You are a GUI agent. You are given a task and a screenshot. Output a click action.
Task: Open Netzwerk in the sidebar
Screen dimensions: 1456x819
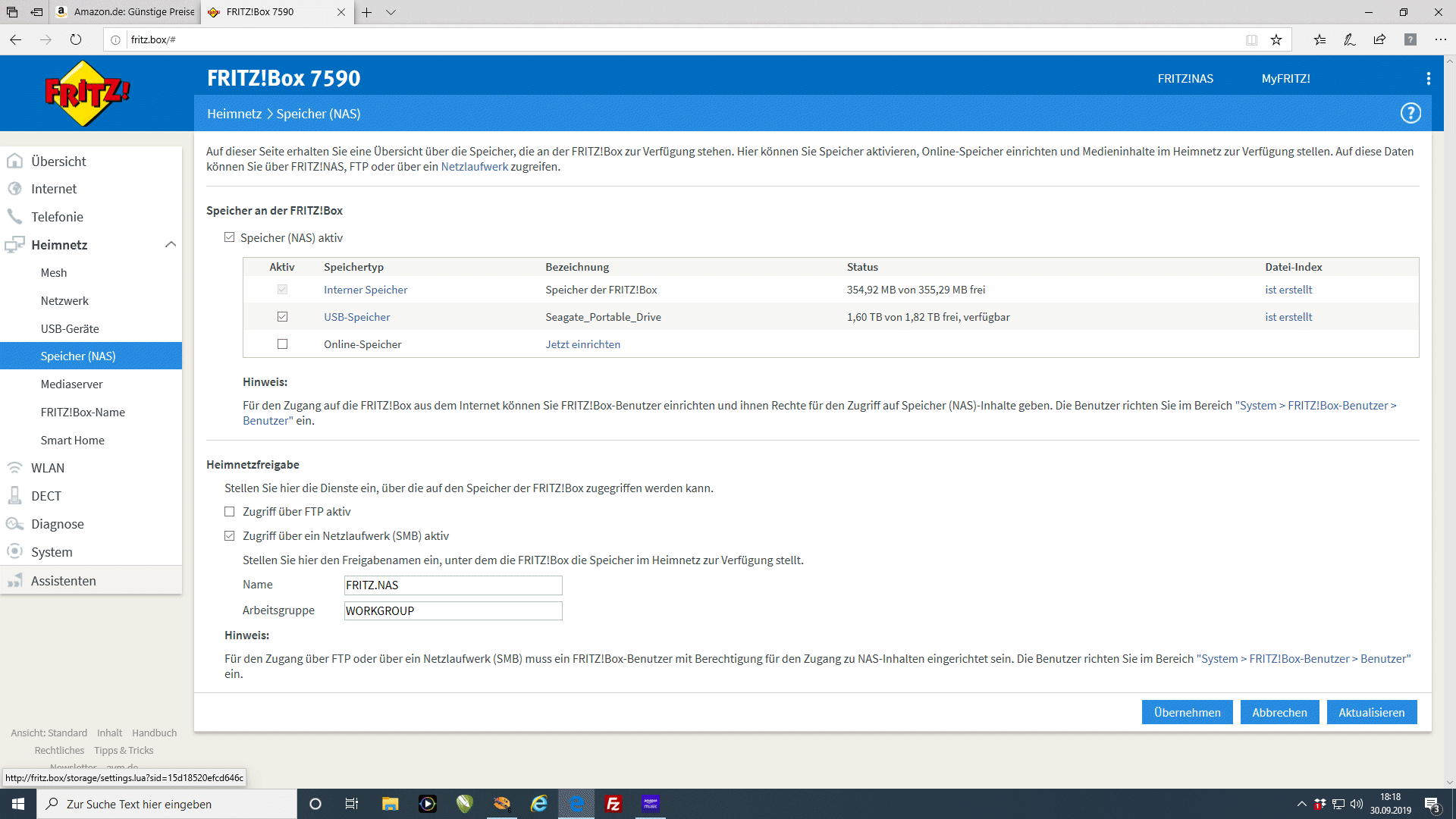(64, 301)
